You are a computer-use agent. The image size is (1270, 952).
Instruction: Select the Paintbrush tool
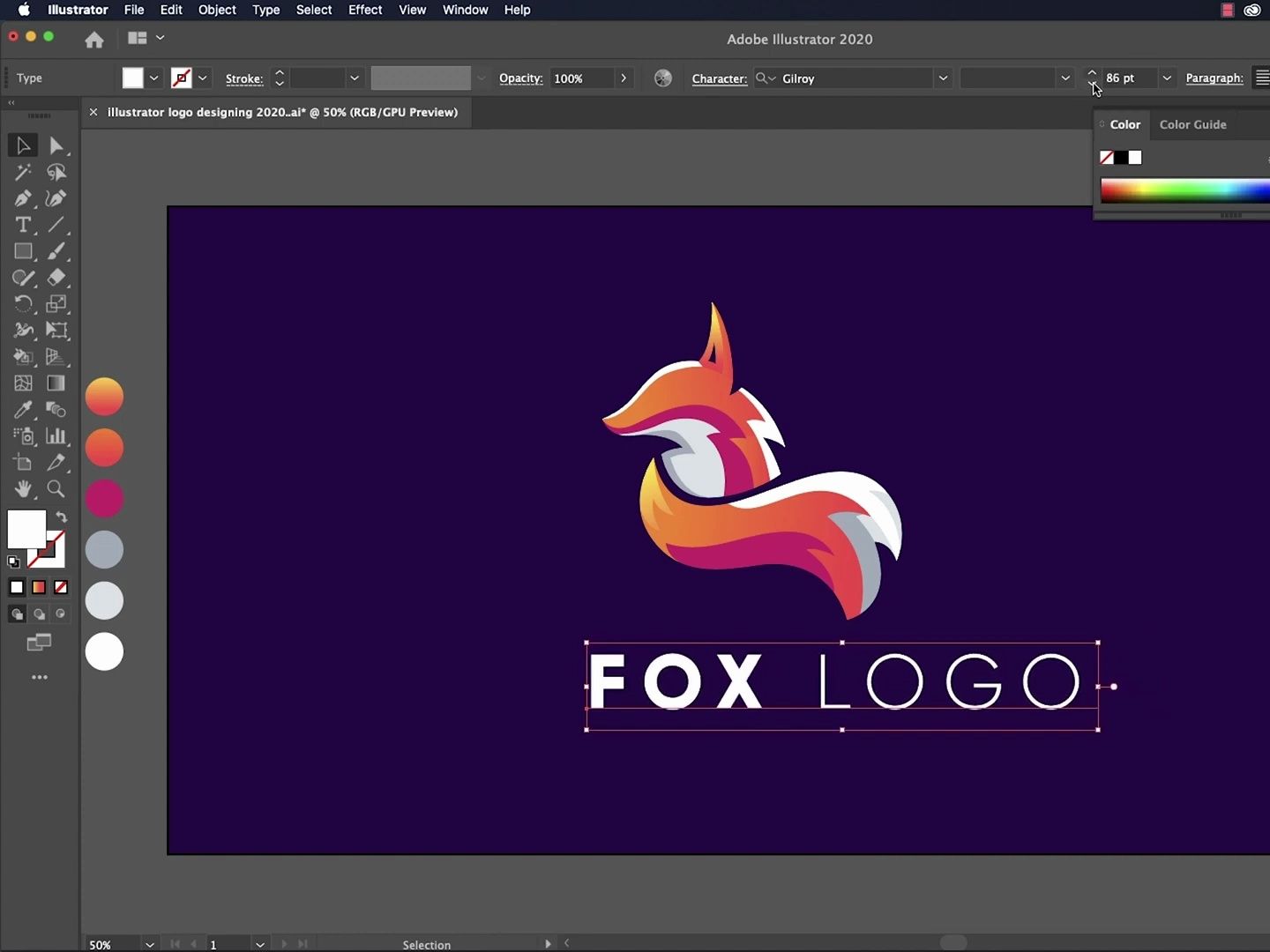(56, 251)
